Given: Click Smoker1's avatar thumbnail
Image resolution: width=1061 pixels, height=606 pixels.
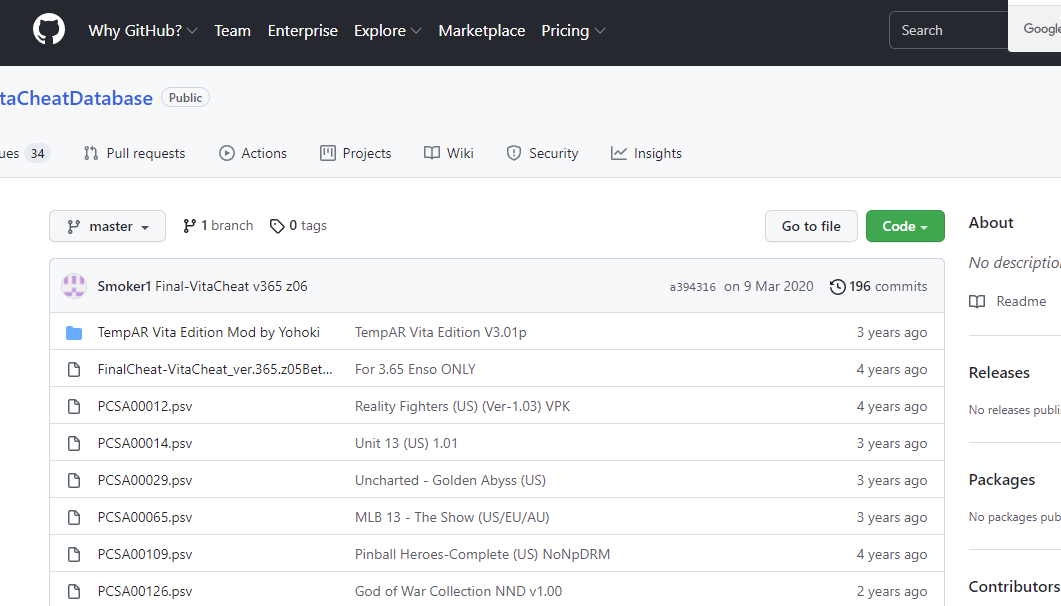Looking at the screenshot, I should [74, 286].
